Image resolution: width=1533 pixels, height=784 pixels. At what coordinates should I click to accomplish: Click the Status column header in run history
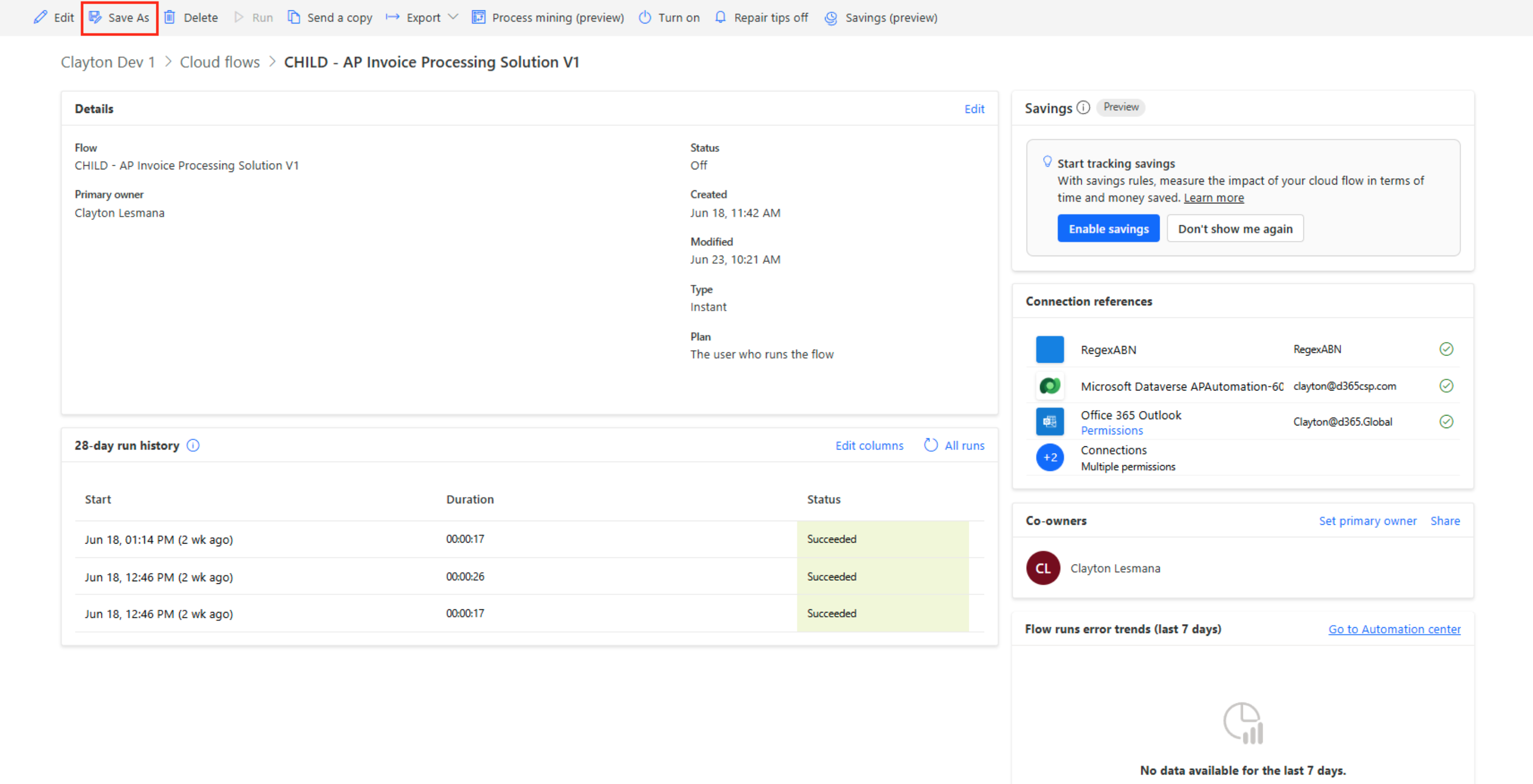823,499
